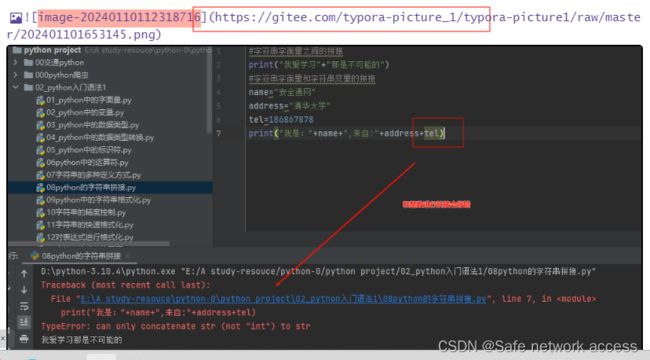650x360 pixels.
Task: Open the file starting with 10
Action: click(86, 213)
